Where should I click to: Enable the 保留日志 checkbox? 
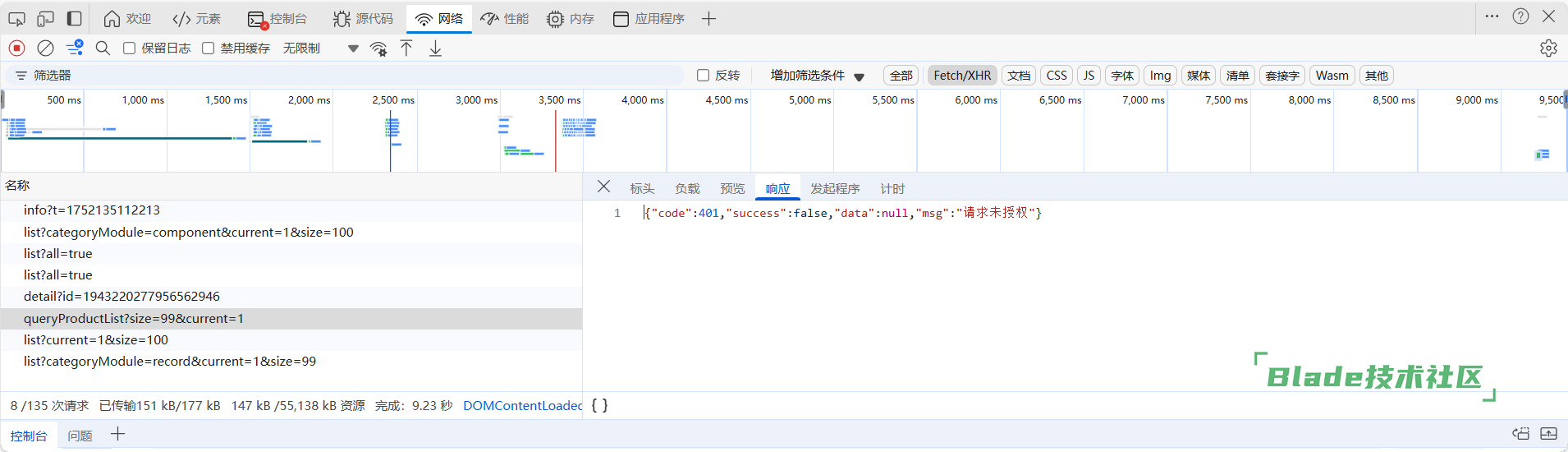(130, 48)
